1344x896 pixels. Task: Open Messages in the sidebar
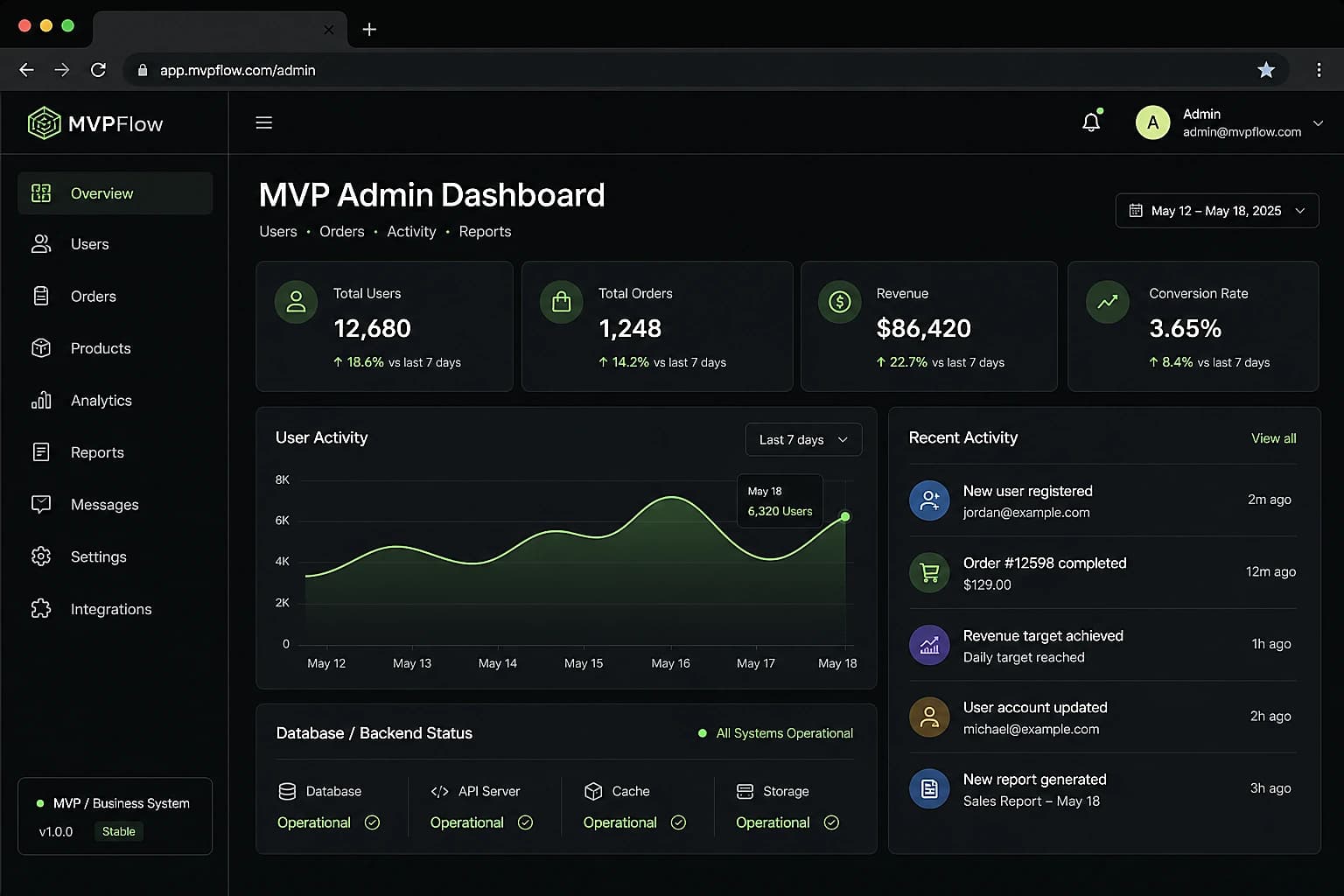point(115,505)
